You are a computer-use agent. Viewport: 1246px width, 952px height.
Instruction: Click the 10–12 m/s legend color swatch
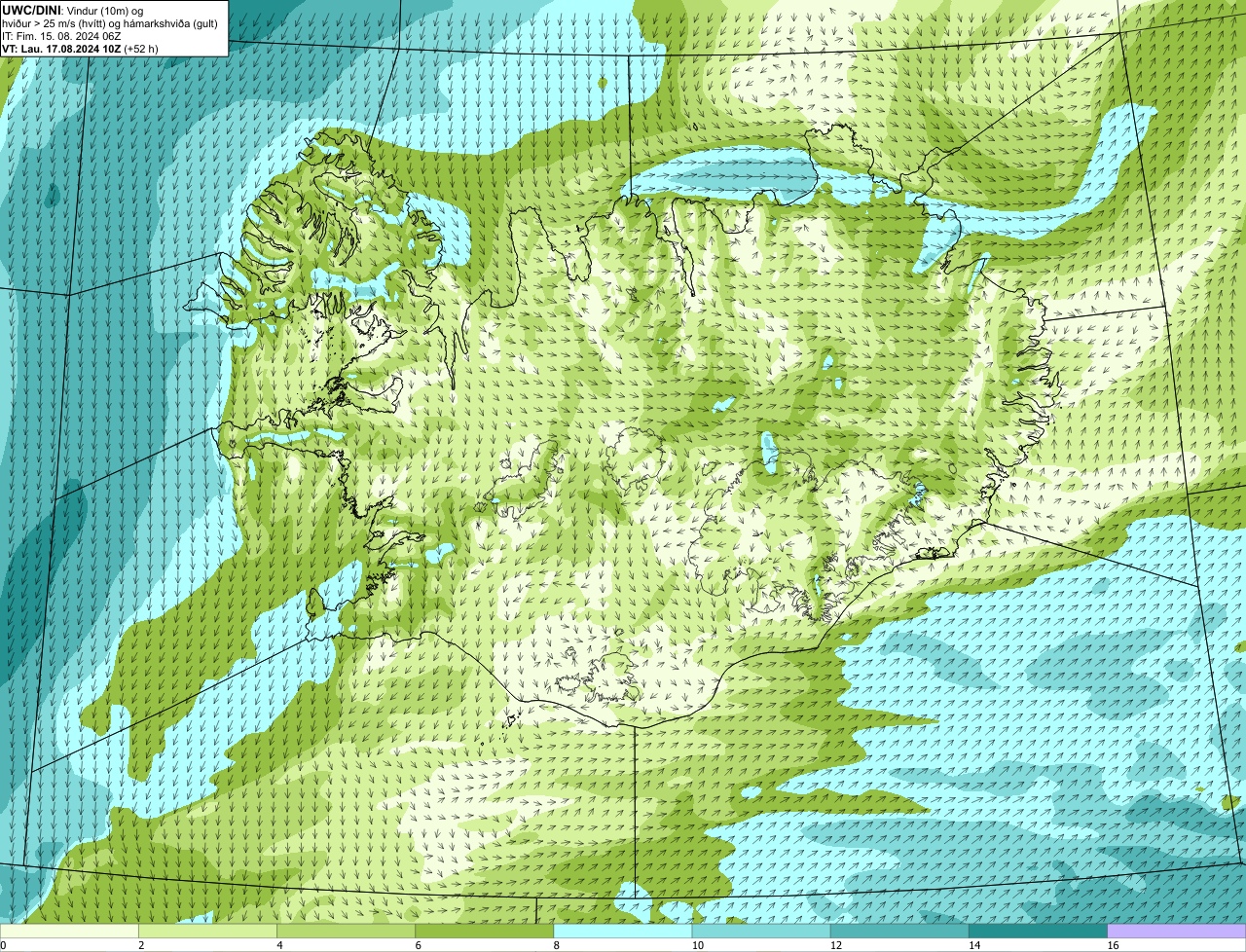point(761,931)
